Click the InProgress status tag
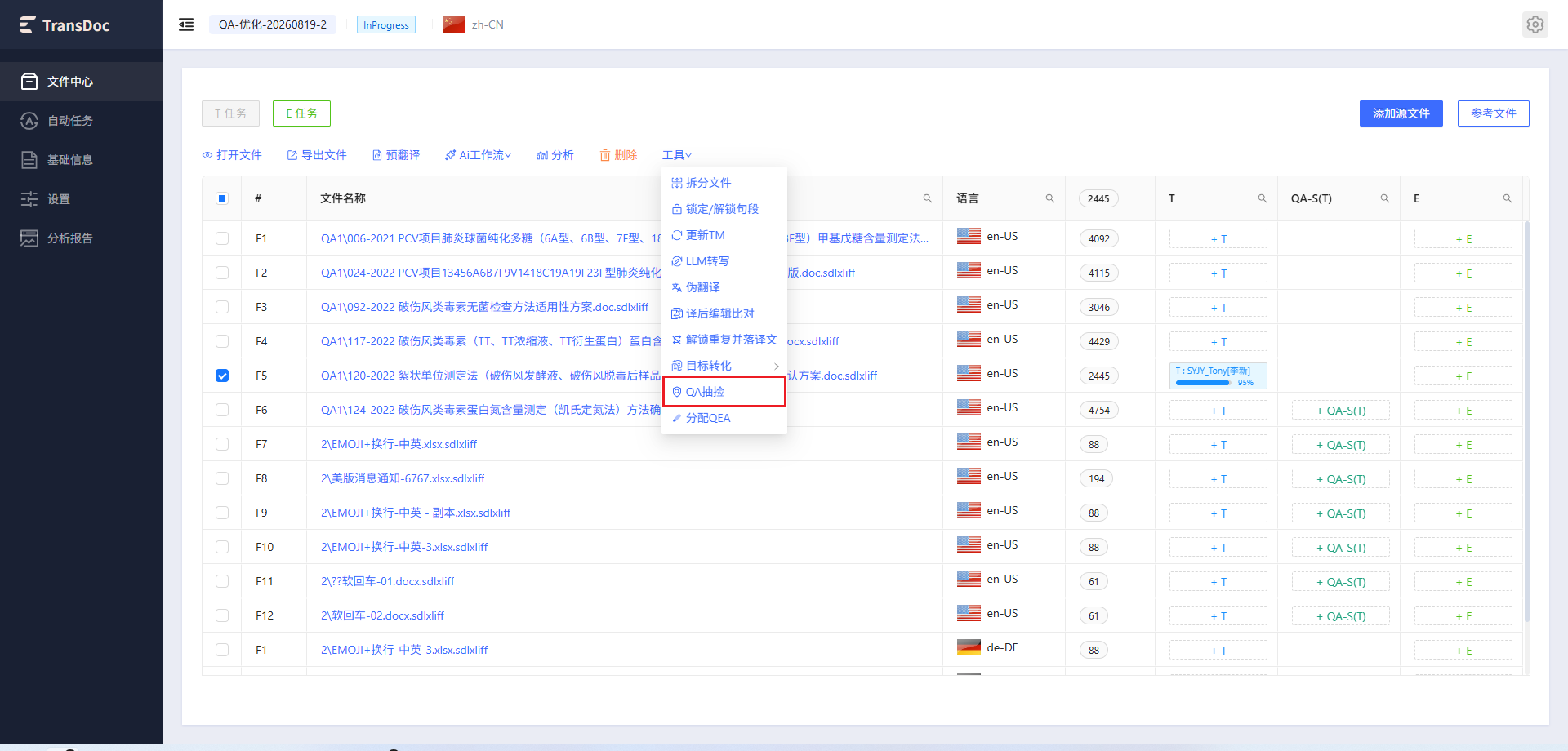1568x751 pixels. tap(386, 24)
